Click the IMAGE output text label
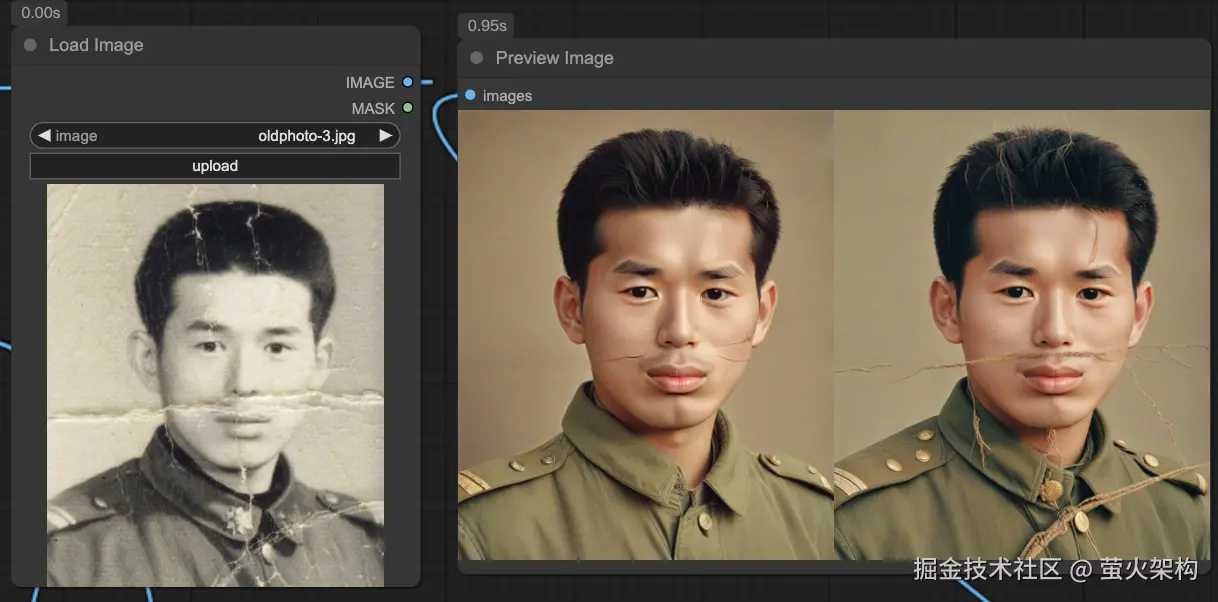The image size is (1218, 602). (x=370, y=82)
